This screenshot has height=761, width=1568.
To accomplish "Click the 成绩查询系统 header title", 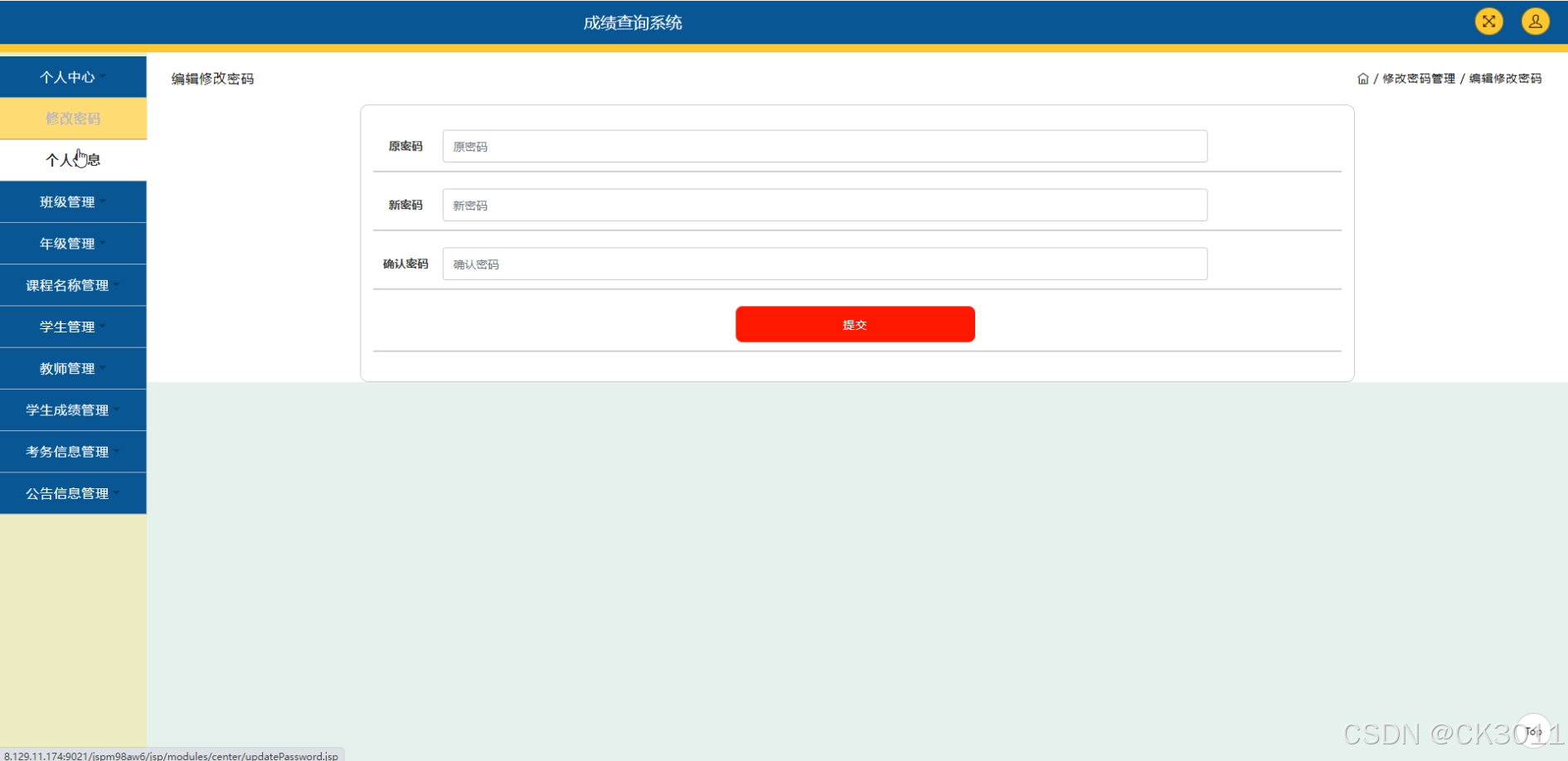I will click(633, 22).
